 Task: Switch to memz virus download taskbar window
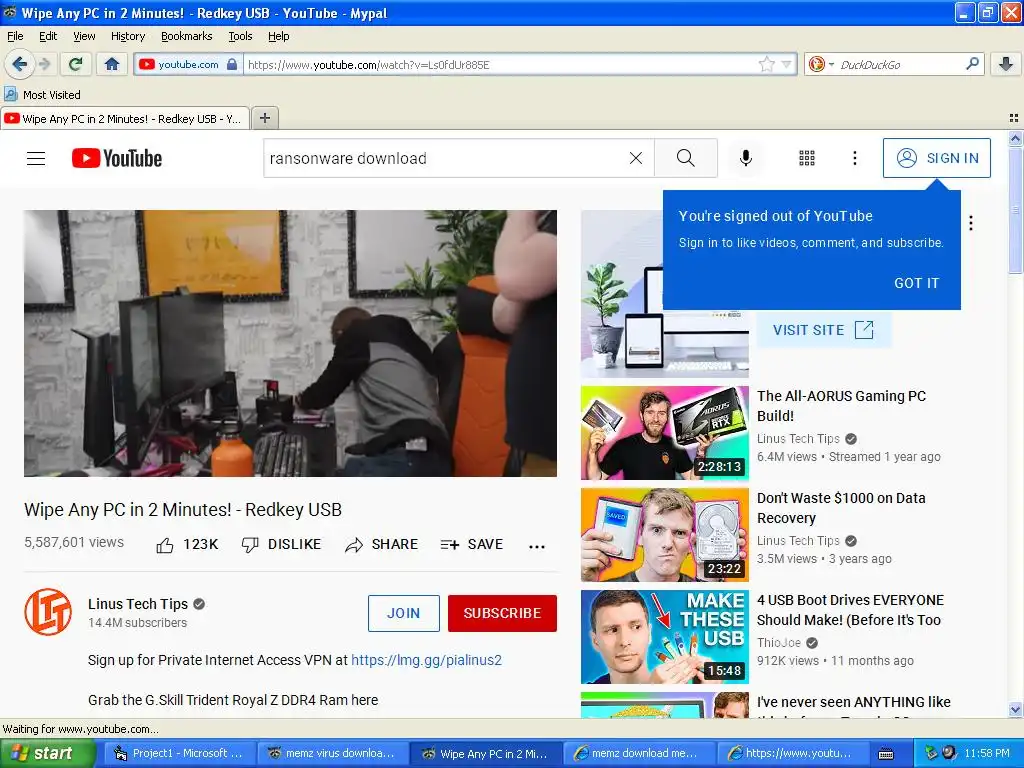332,753
